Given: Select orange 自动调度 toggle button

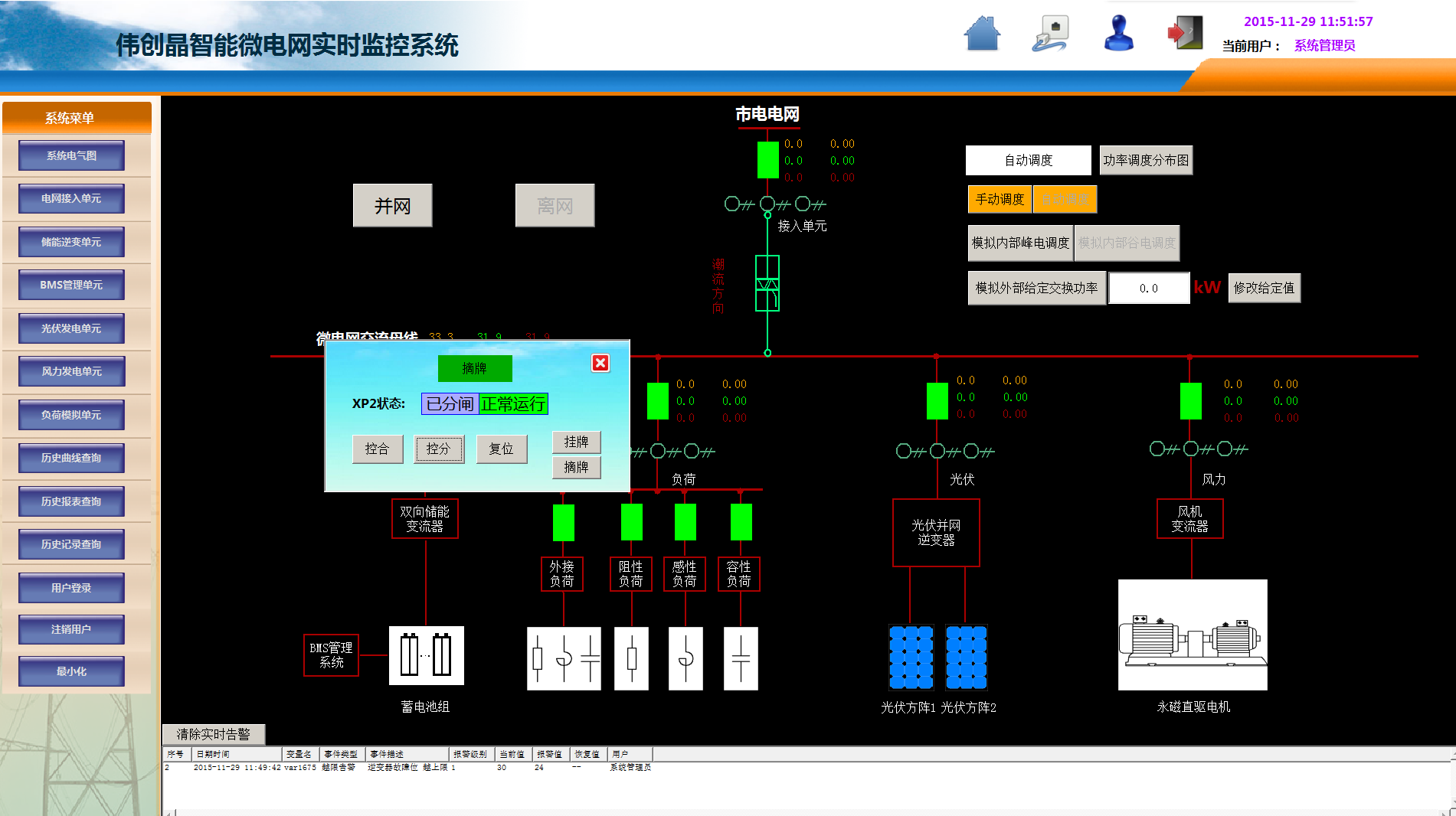Looking at the screenshot, I should 1065,199.
